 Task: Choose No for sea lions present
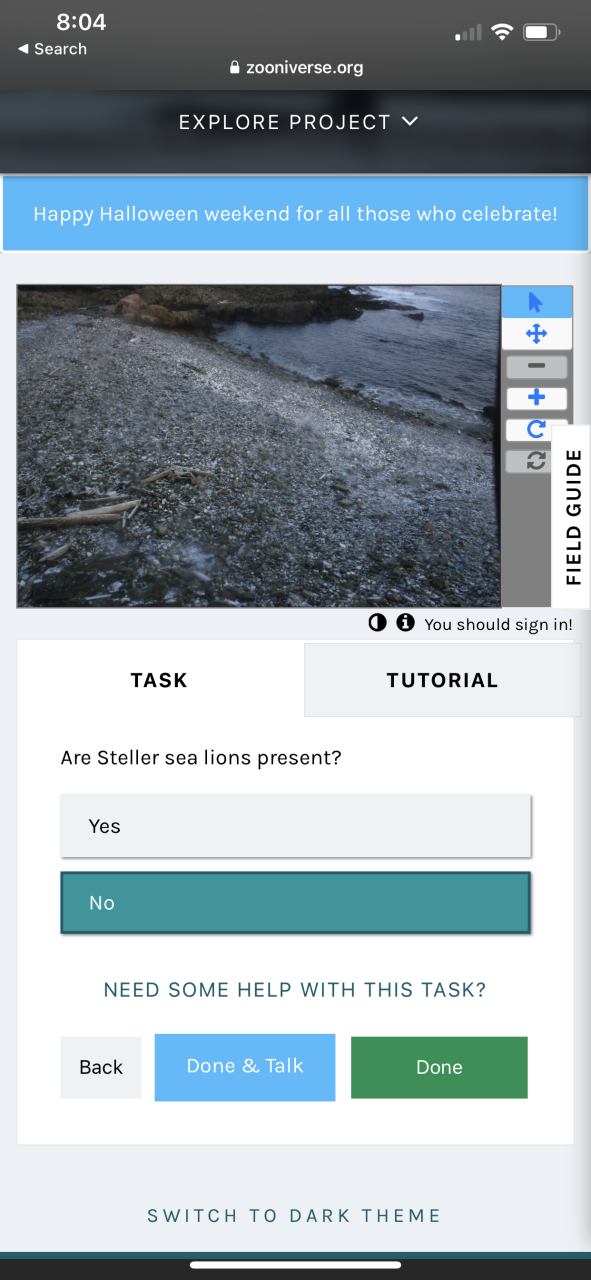tap(295, 903)
